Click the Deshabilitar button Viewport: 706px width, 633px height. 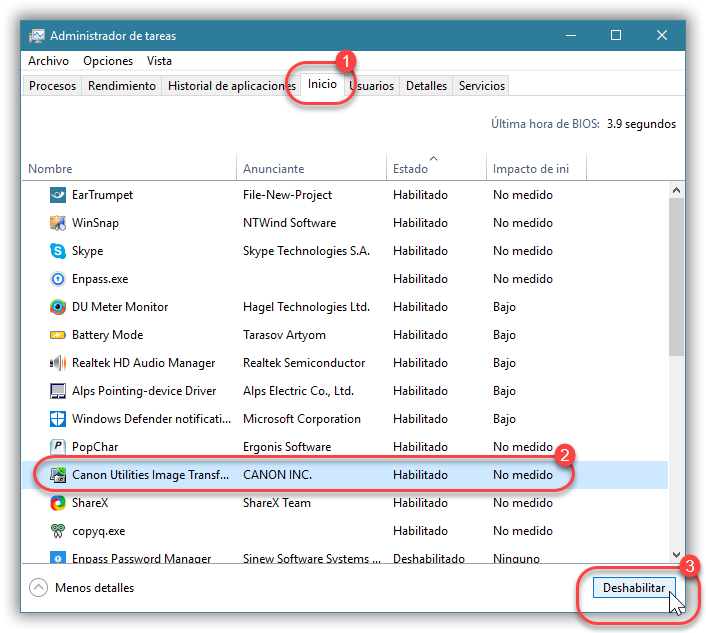pyautogui.click(x=634, y=588)
